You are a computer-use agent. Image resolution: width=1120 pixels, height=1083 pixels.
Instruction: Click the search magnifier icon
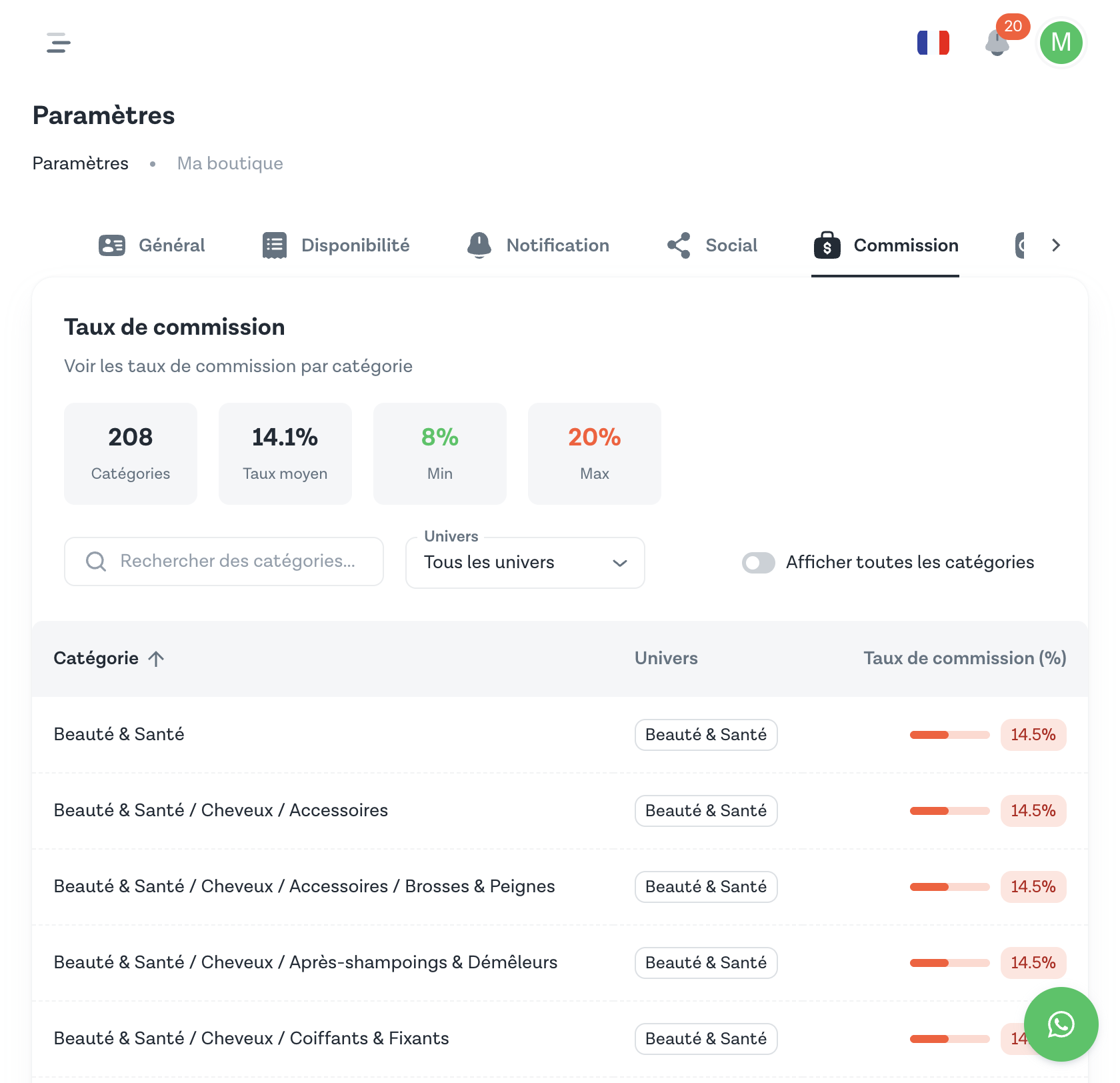point(96,562)
